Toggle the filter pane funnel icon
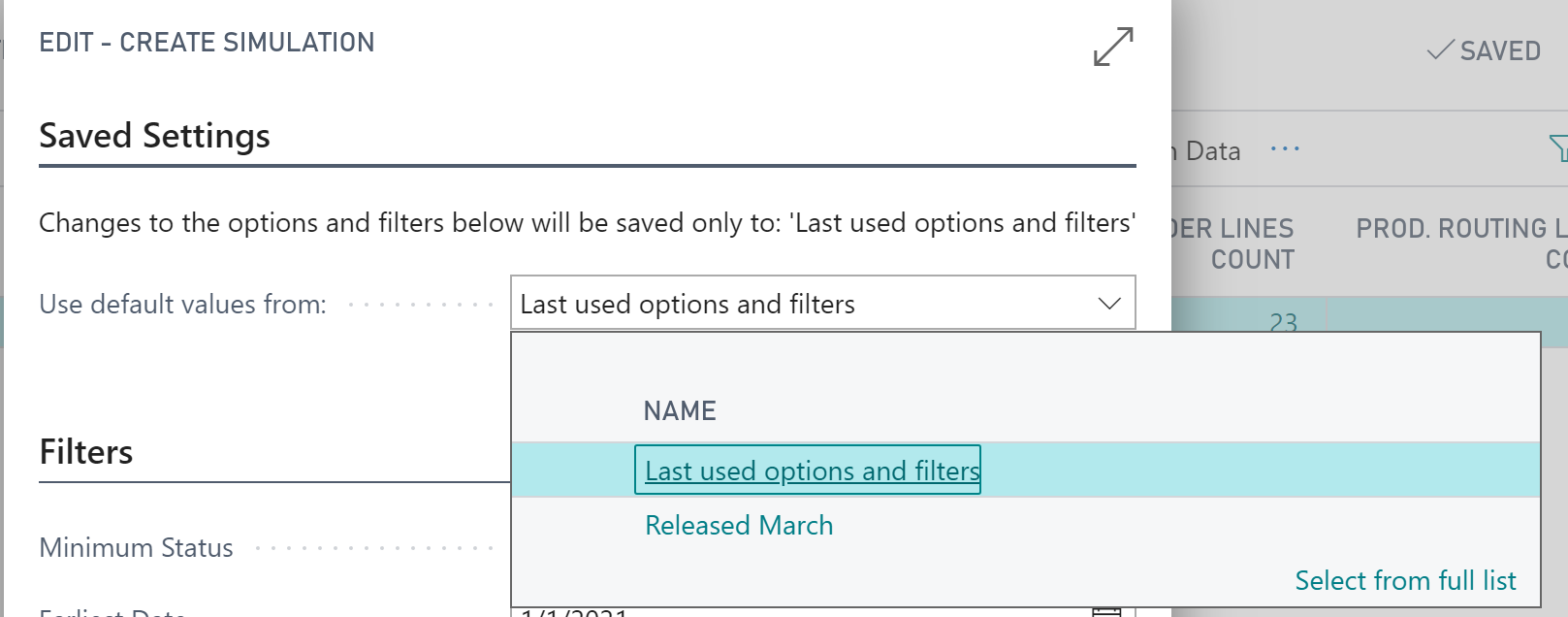This screenshot has height=617, width=1568. tap(1558, 148)
